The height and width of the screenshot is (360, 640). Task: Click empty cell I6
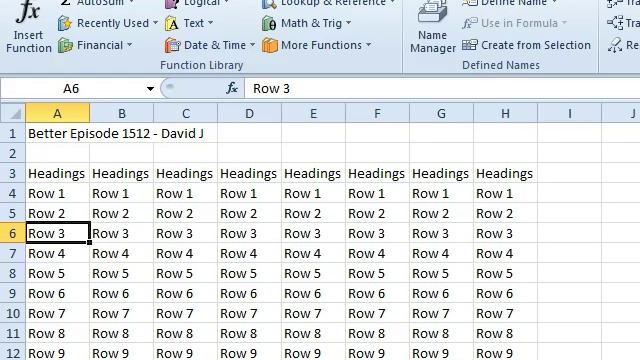click(x=569, y=233)
